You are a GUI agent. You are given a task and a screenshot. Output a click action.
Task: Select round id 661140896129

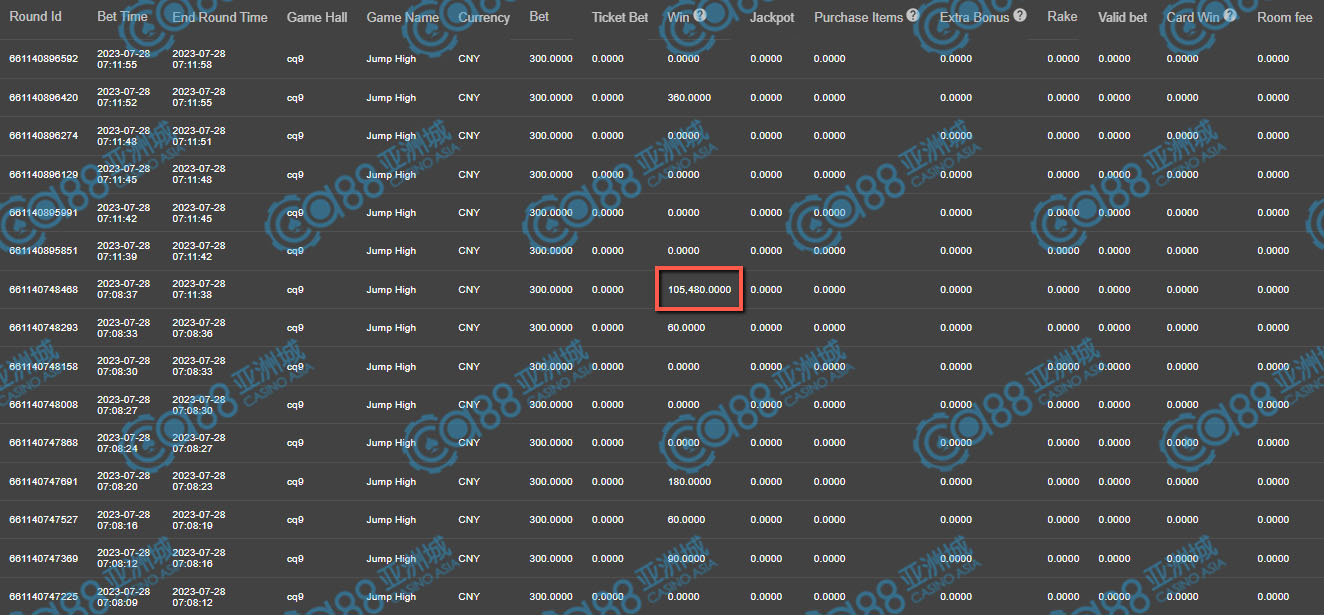coord(43,175)
